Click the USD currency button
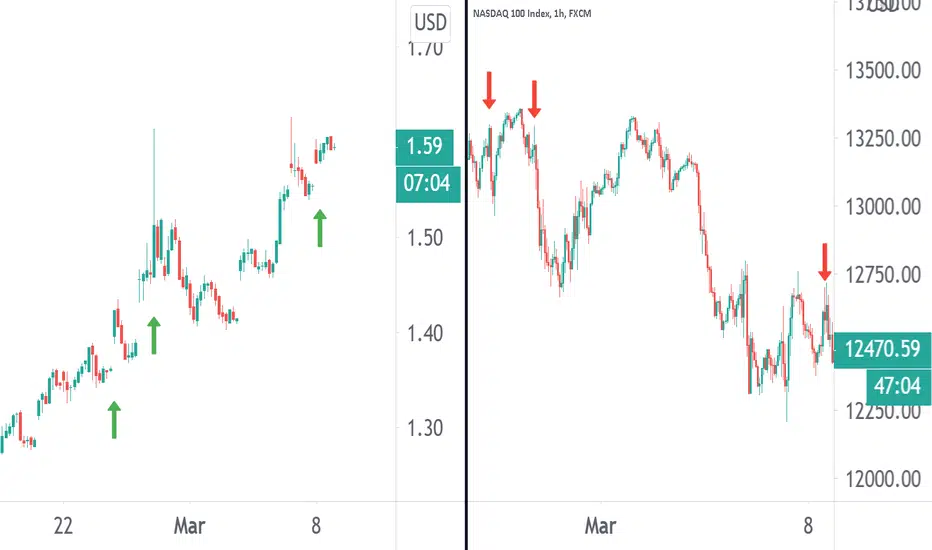932x550 pixels. (x=430, y=23)
